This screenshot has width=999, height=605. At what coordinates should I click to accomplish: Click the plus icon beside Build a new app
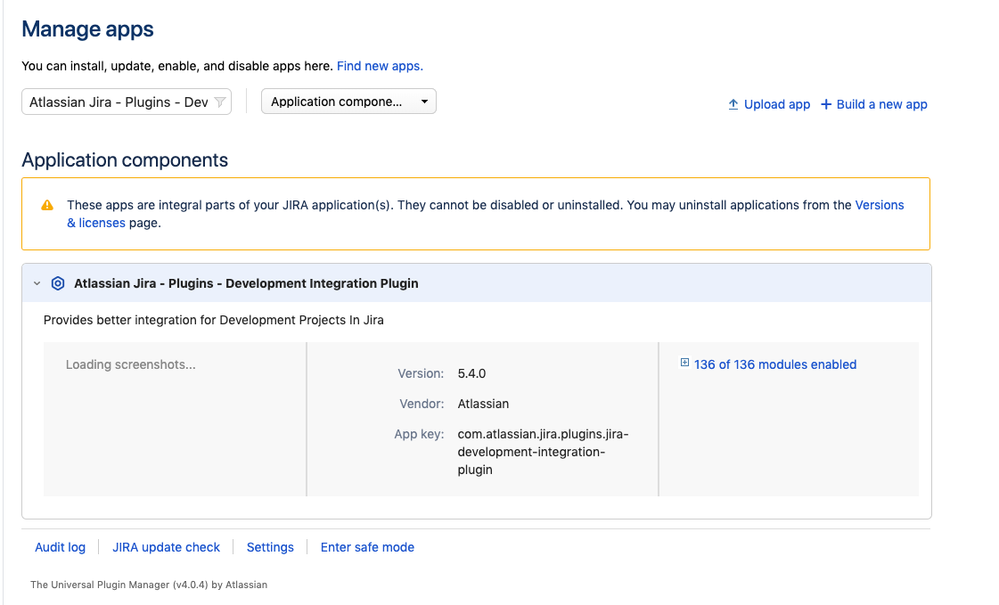(x=826, y=104)
